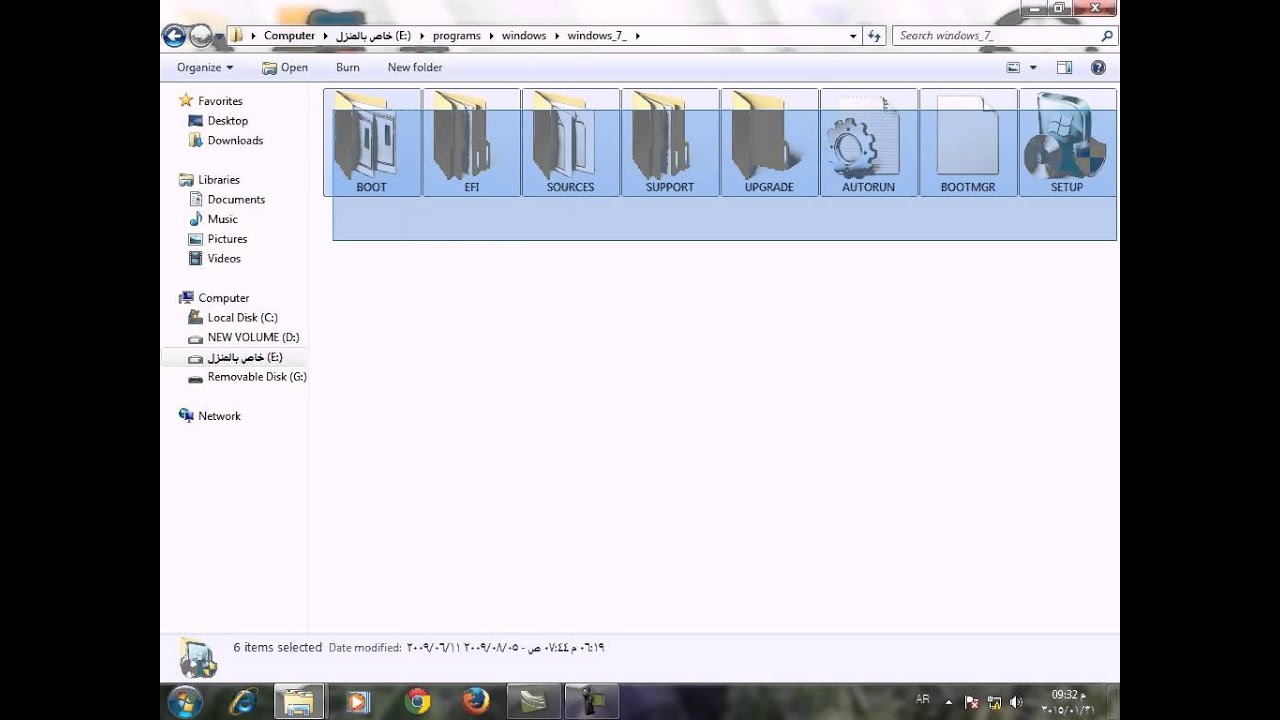Expand the arrow after programs breadcrumb
The height and width of the screenshot is (720, 1280).
pyautogui.click(x=491, y=36)
